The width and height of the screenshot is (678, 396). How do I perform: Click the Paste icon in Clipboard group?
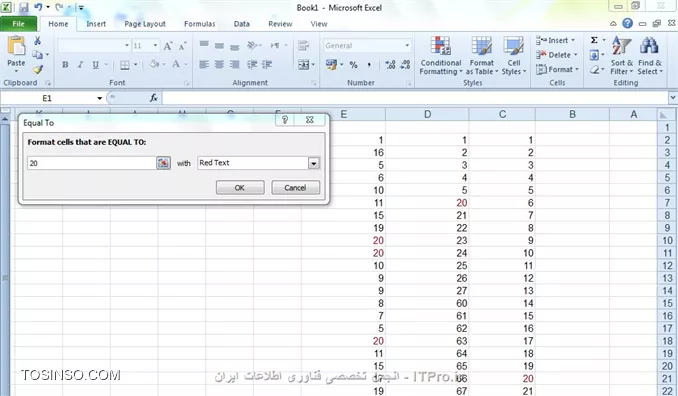click(16, 46)
